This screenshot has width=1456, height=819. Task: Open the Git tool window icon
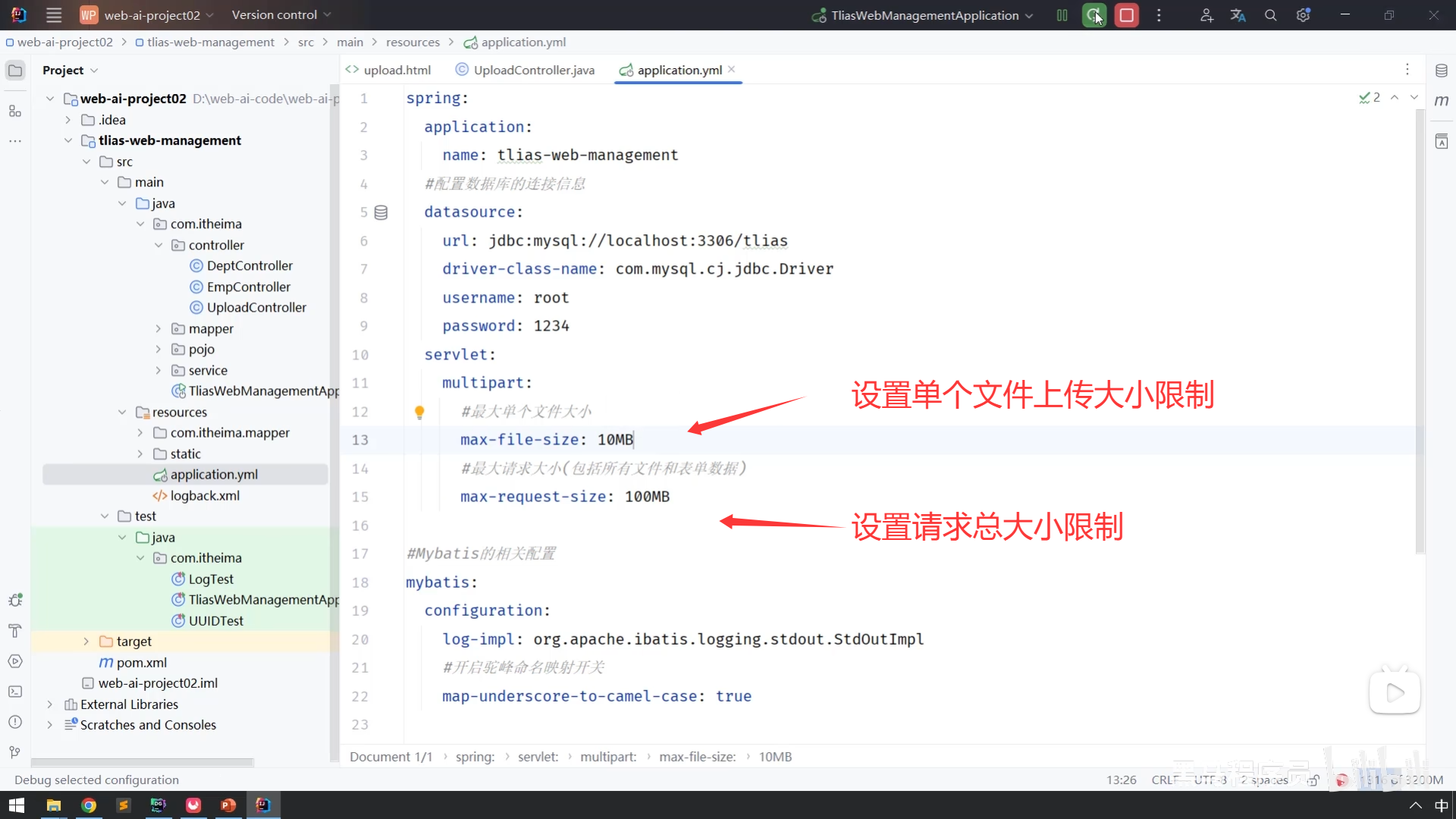click(15, 752)
